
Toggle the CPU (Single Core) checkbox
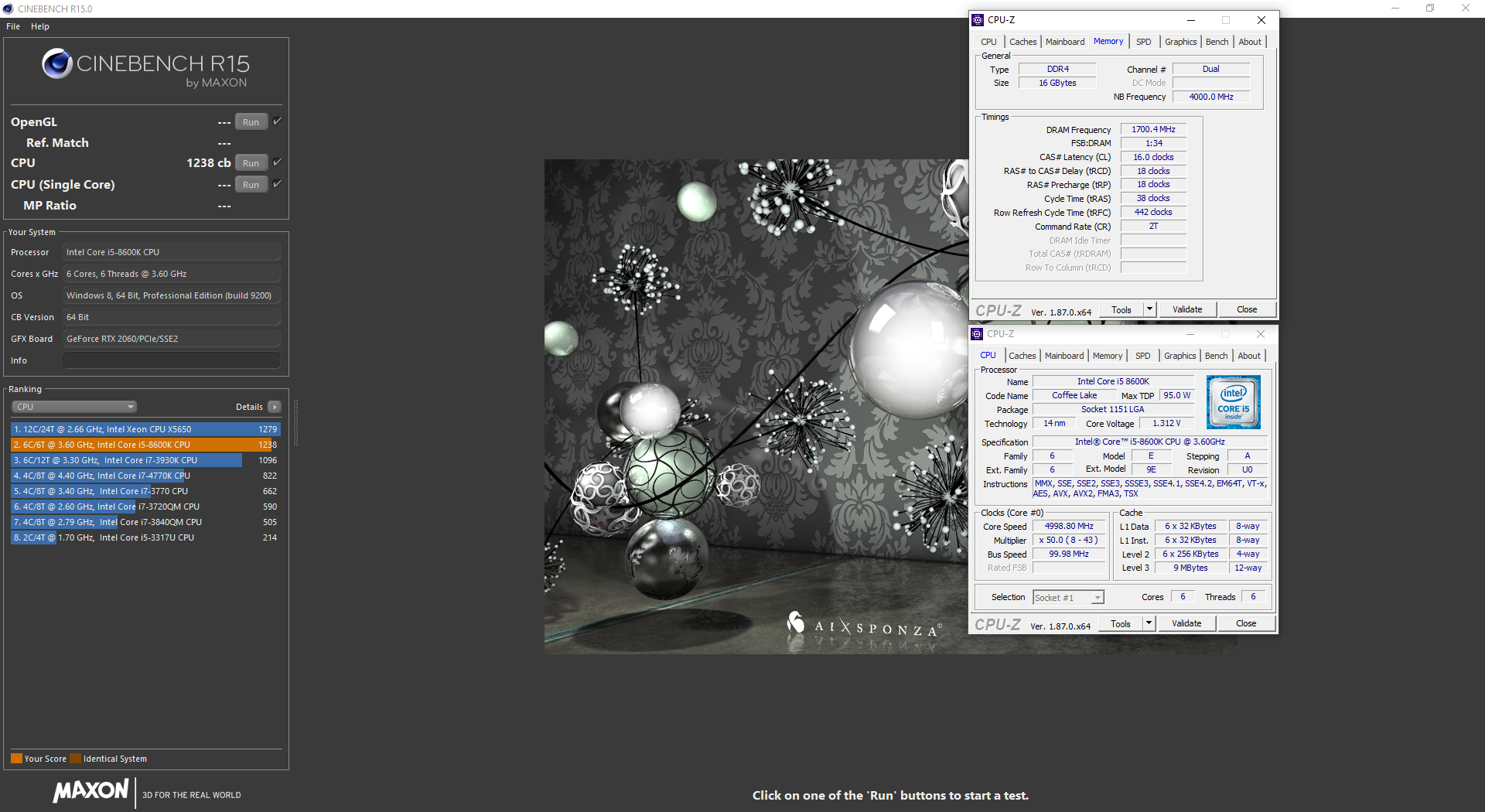[277, 184]
